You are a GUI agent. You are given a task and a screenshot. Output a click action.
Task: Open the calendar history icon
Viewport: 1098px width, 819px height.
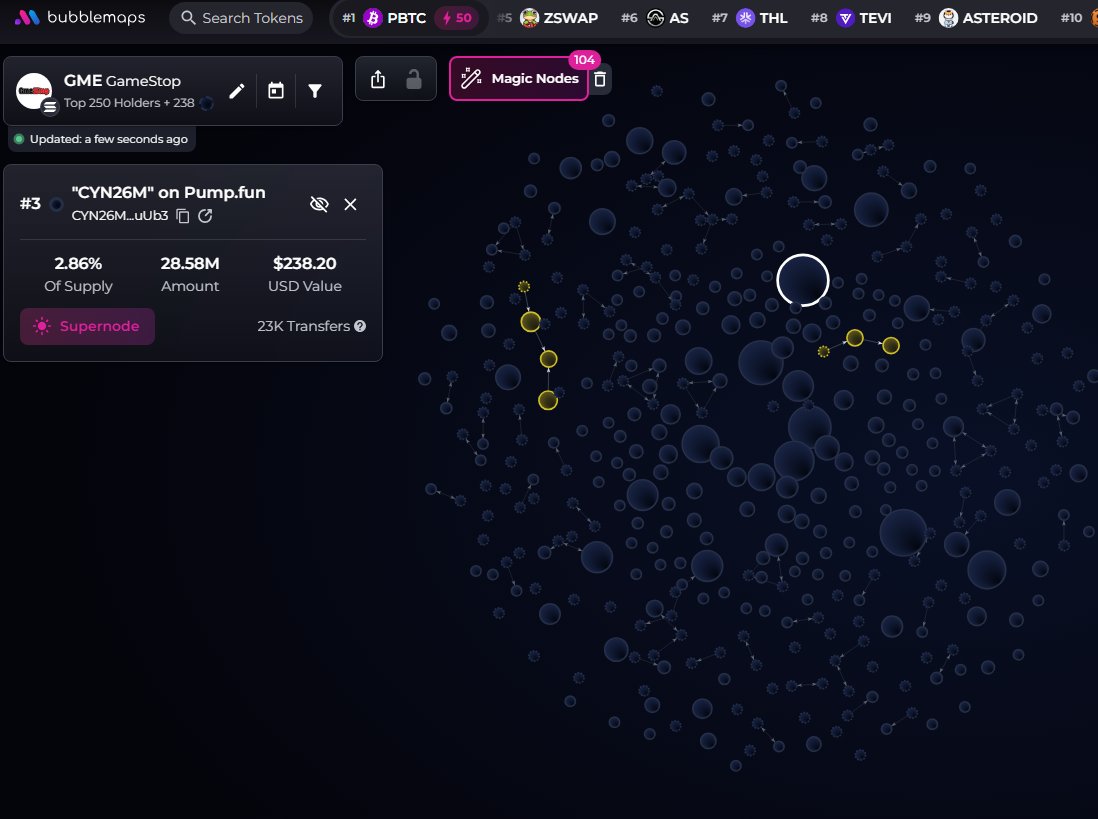(x=276, y=91)
